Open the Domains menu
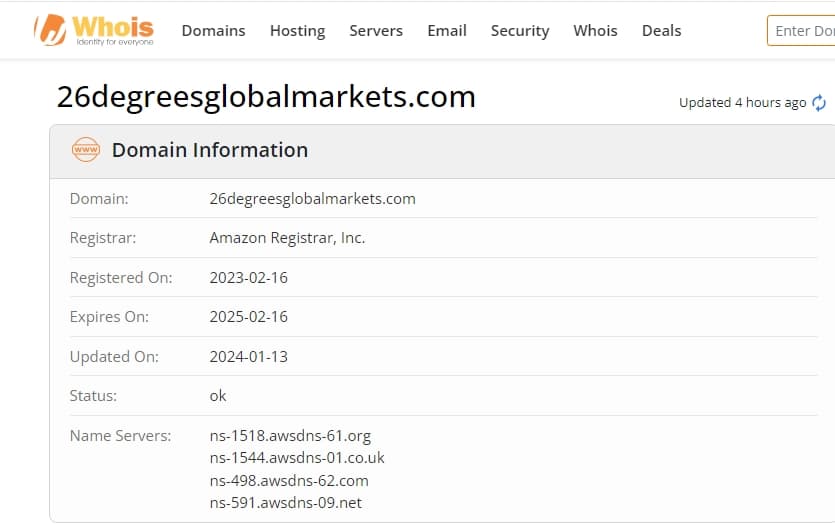The height and width of the screenshot is (532, 835). coord(214,31)
